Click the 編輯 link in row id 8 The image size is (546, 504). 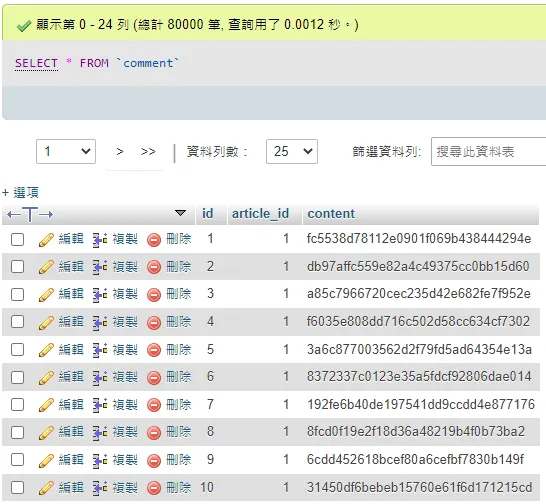pos(71,432)
